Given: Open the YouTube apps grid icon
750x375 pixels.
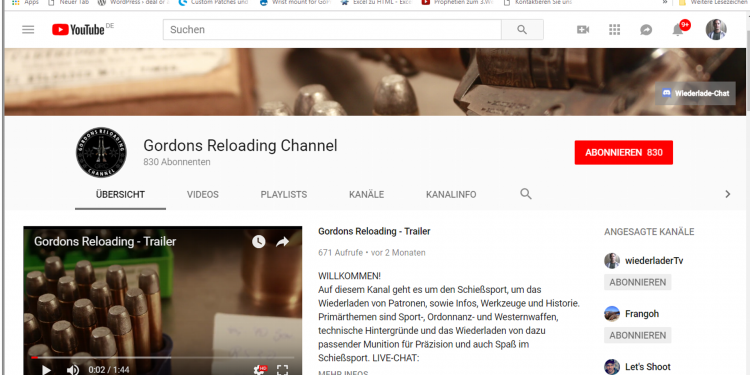Looking at the screenshot, I should 615,30.
